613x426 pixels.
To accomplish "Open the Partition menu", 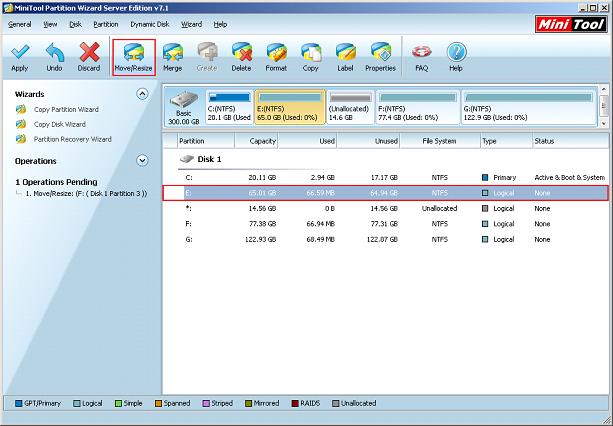I will tap(106, 24).
